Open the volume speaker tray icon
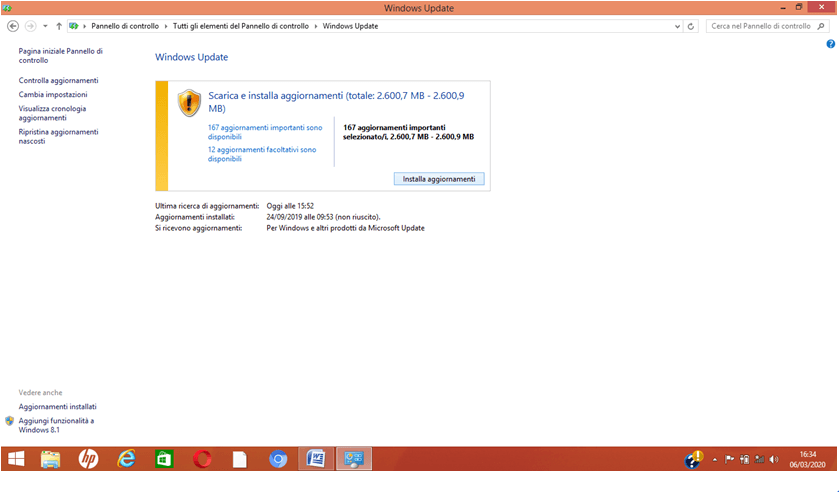Viewport: 839px width, 492px height. click(x=774, y=459)
